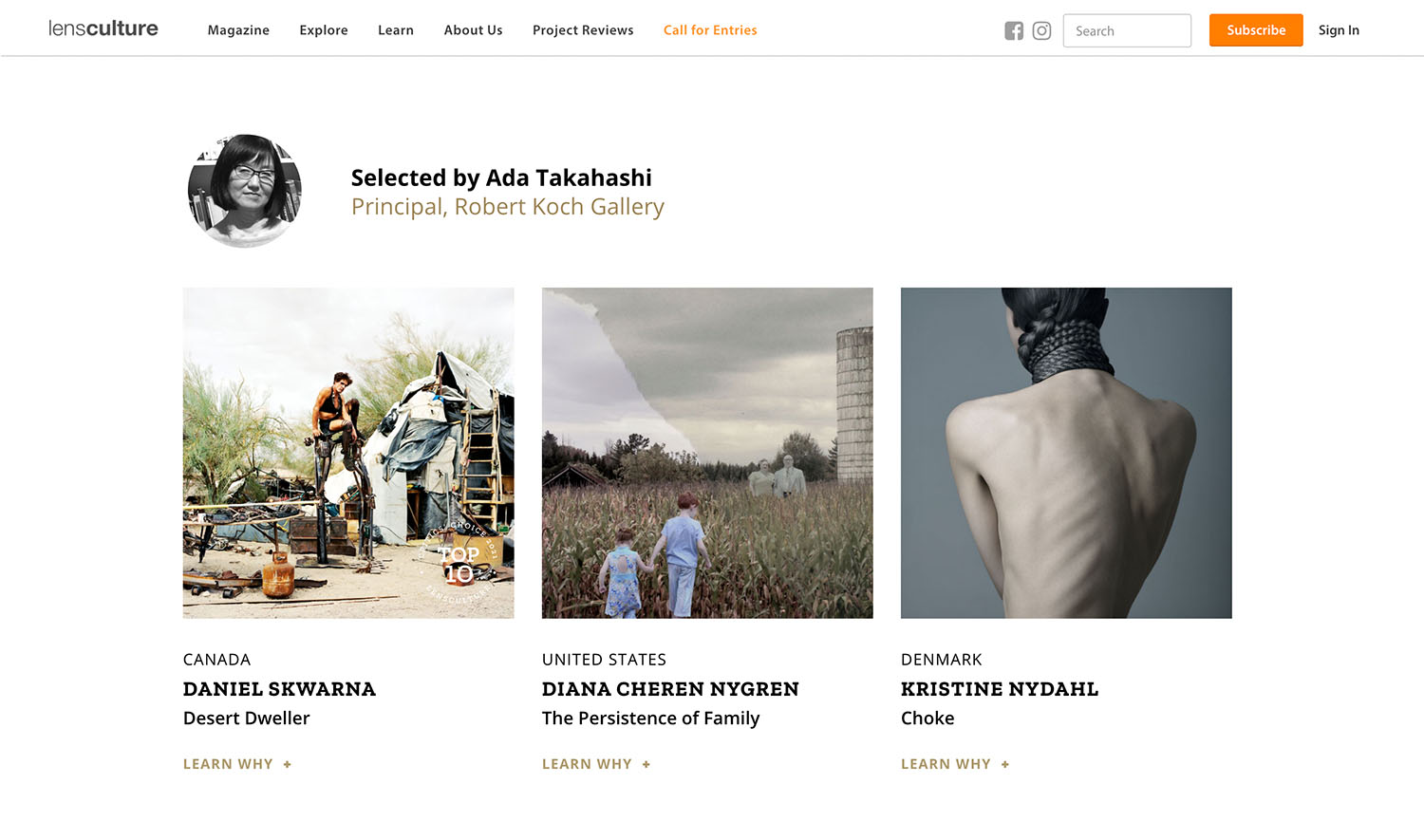Click the Sign In link
Viewport: 1424px width, 840px height.
point(1339,30)
